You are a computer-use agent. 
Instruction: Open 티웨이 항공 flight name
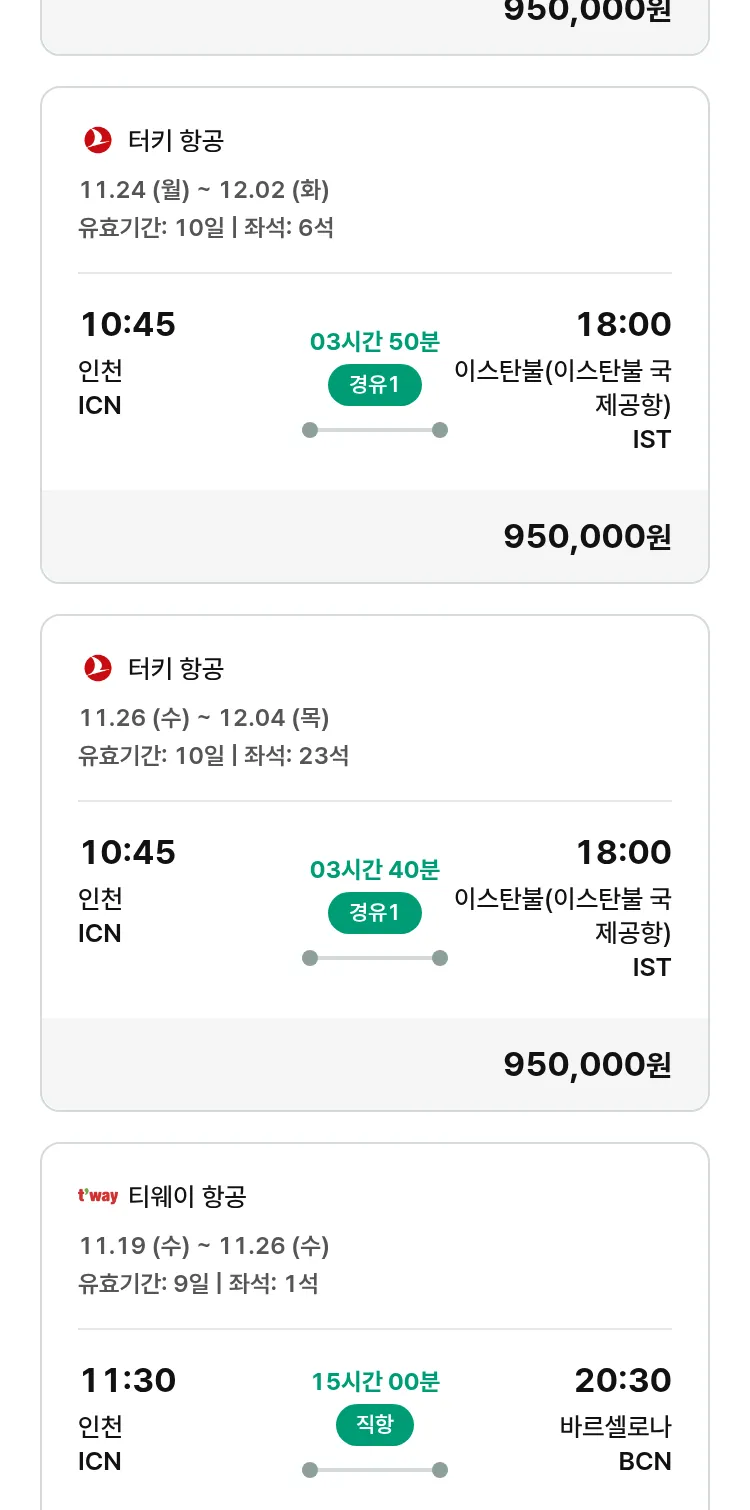187,1196
